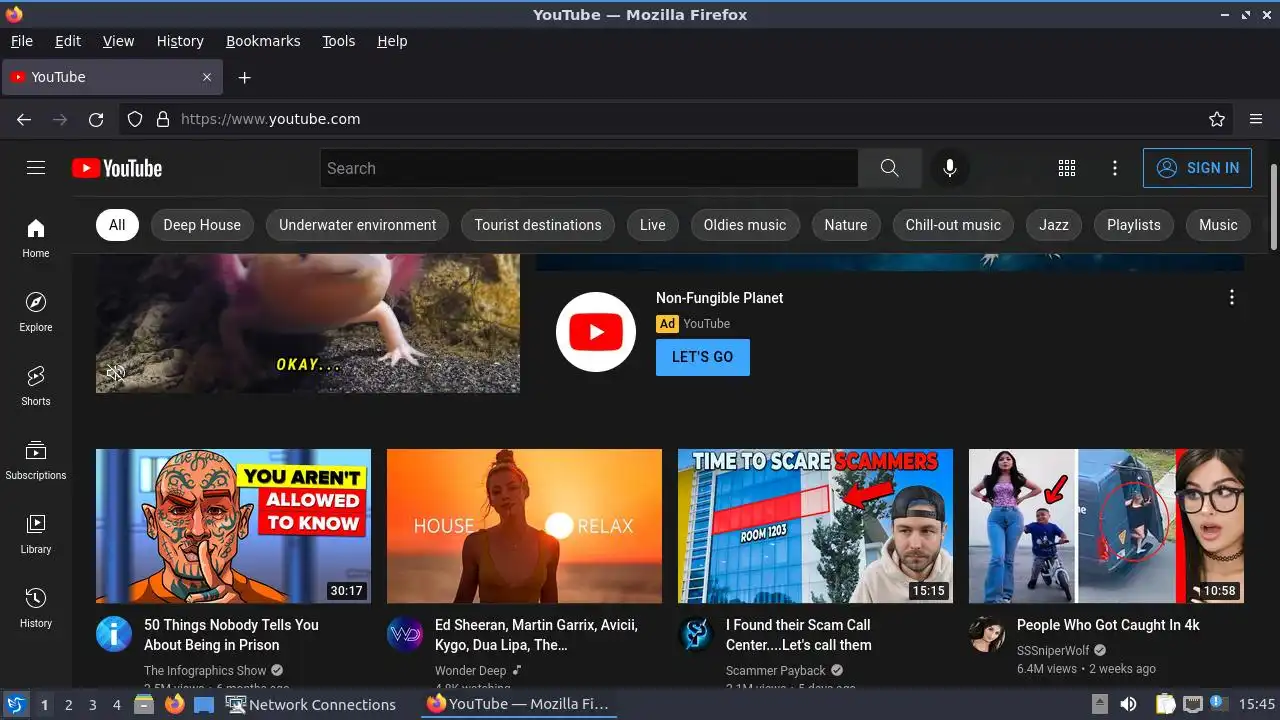Open Library in sidebar
The image size is (1280, 720).
36,534
